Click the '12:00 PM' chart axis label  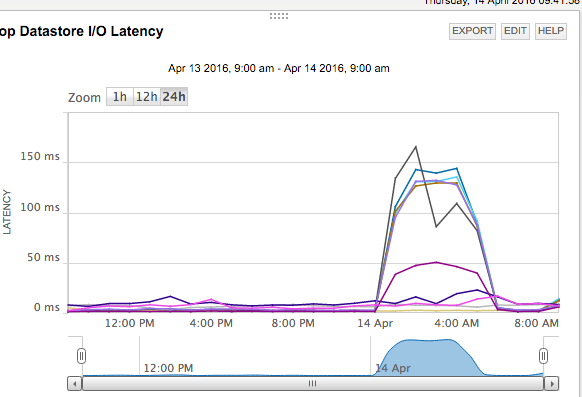pos(130,324)
